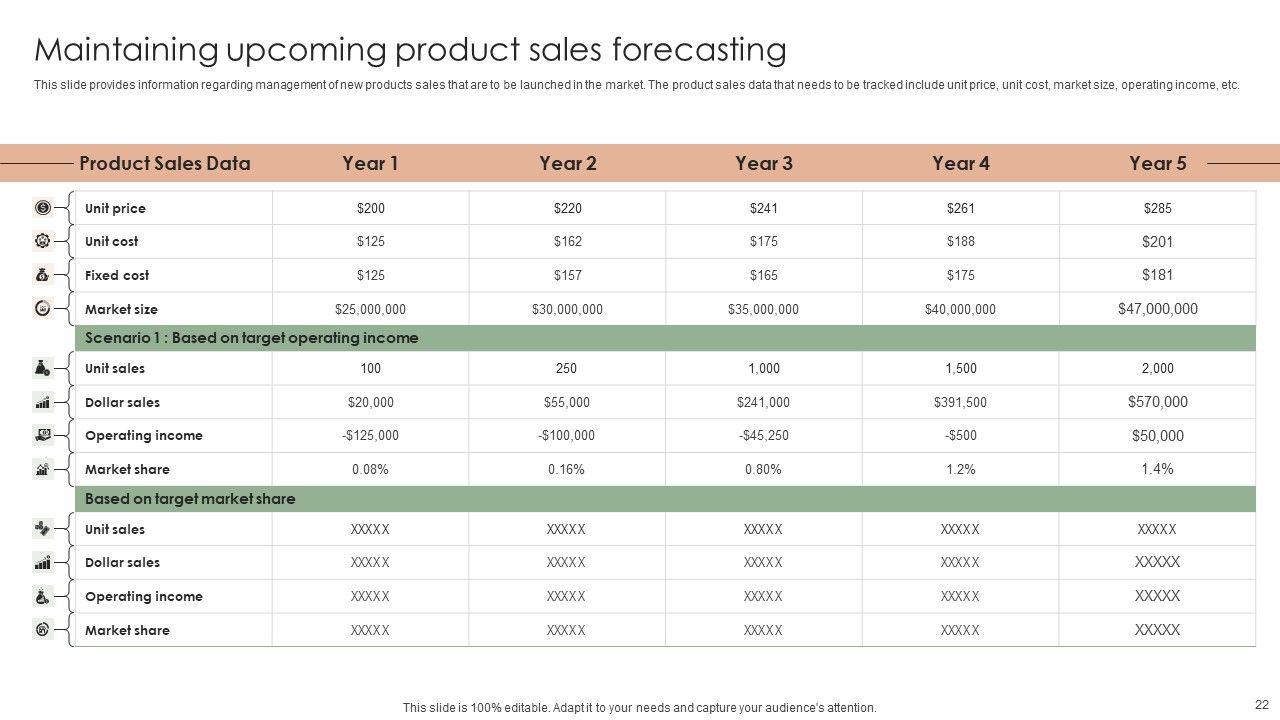Select the bar chart icon beside the XXXXX Dollar sales row
The height and width of the screenshot is (720, 1280).
[x=43, y=562]
